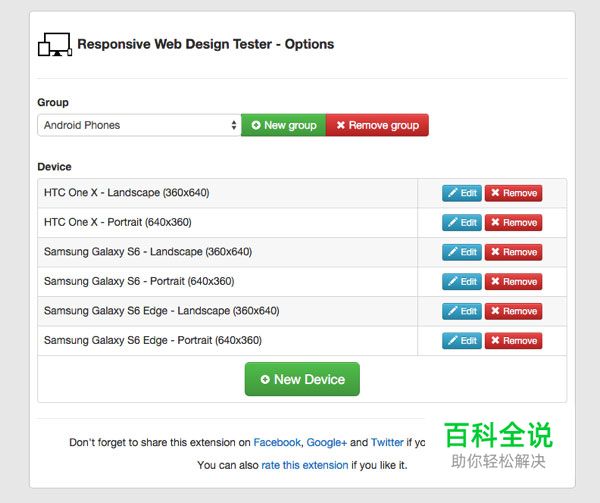
Task: Open the Google+ share link
Action: (x=327, y=443)
